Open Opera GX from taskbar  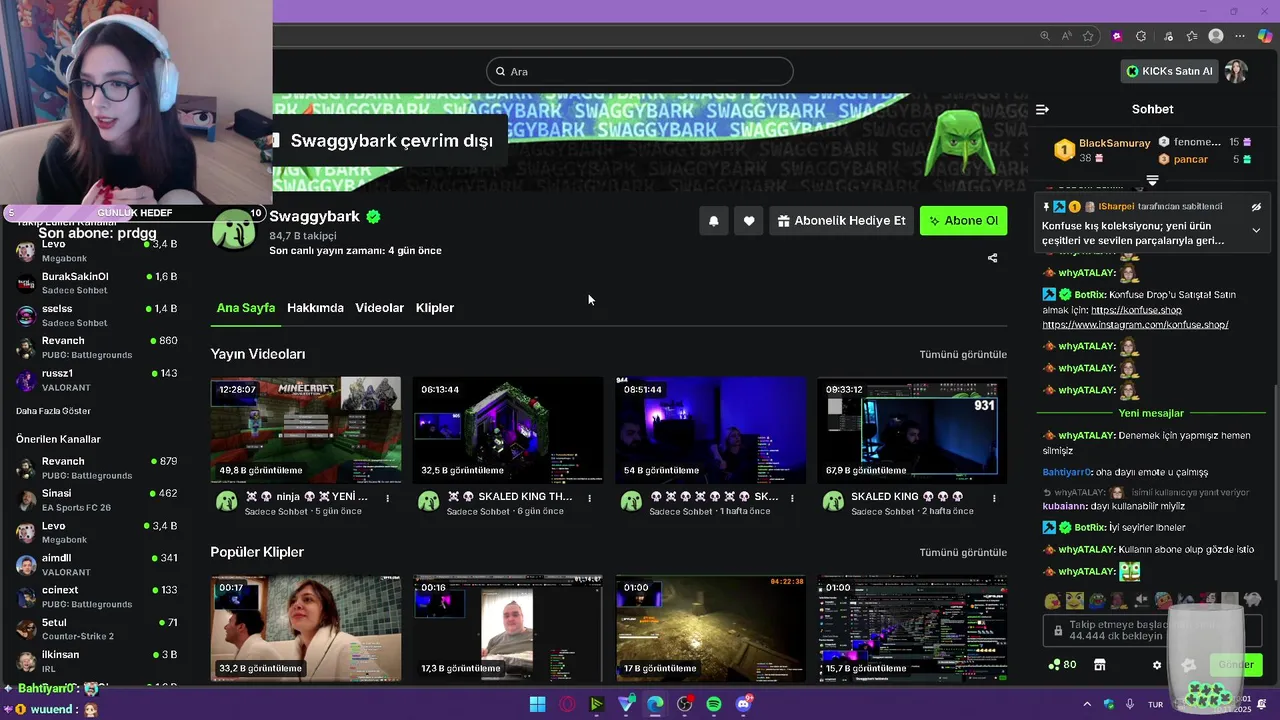[x=567, y=704]
